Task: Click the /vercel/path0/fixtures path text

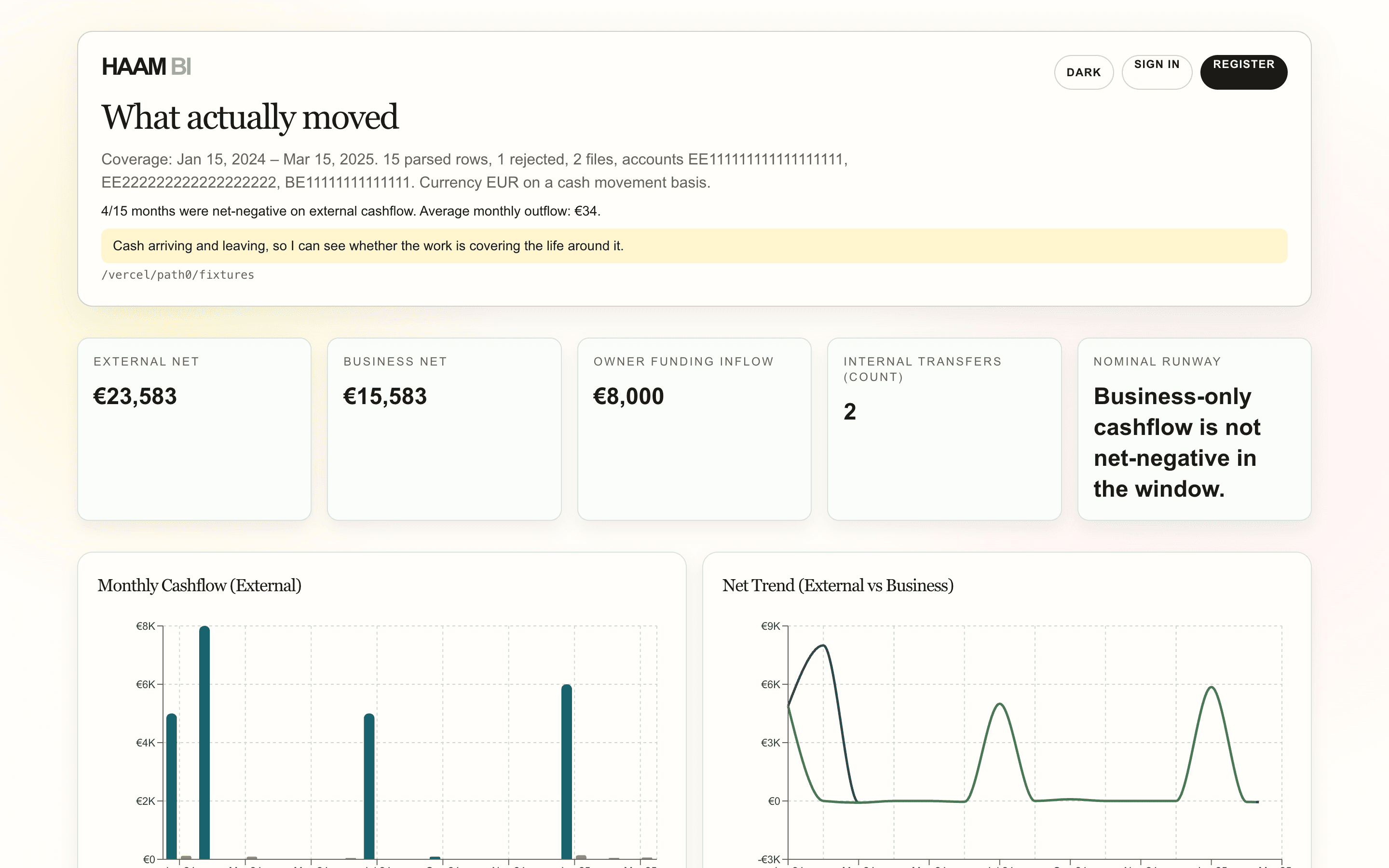Action: tap(177, 275)
